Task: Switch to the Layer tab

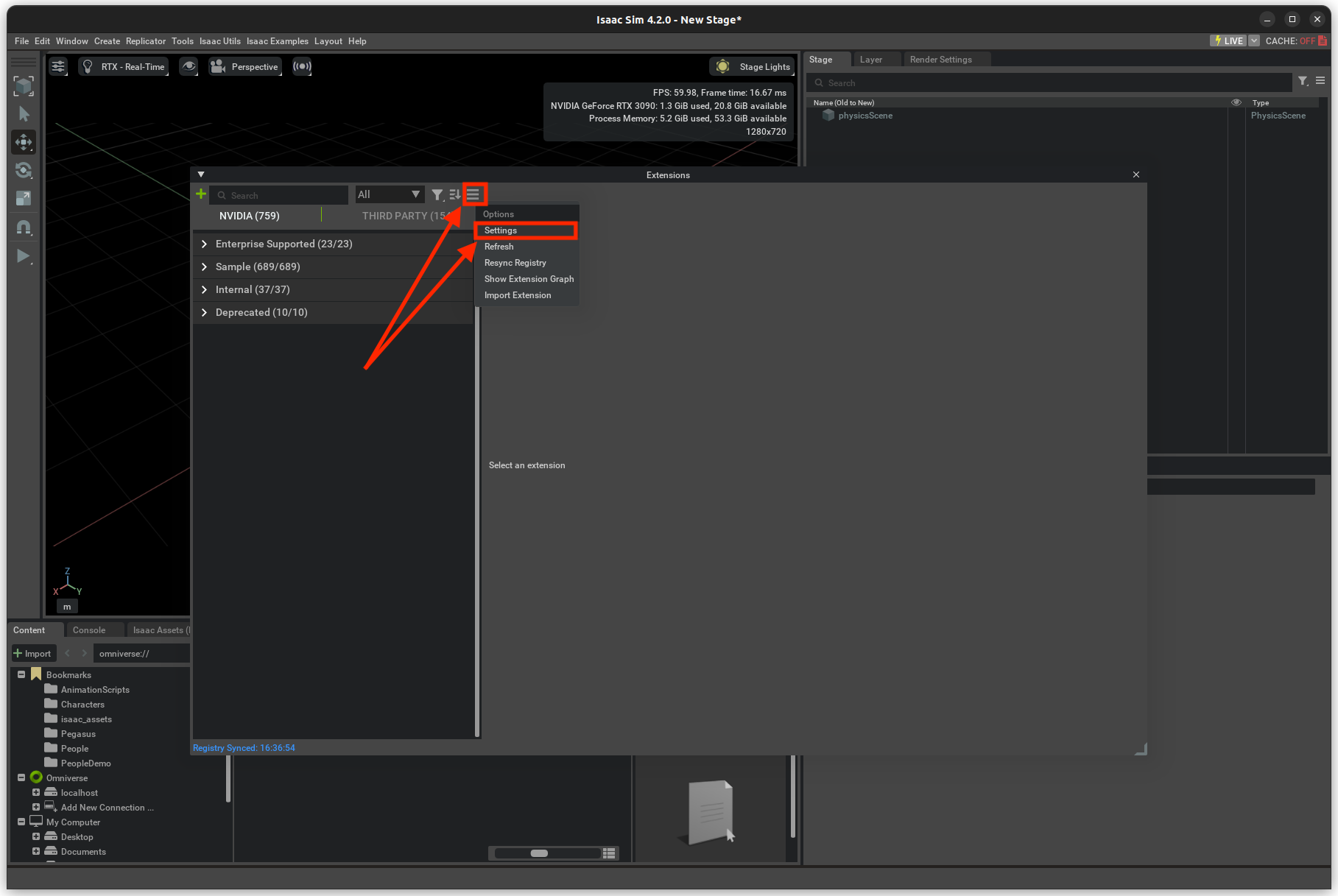Action: click(871, 59)
